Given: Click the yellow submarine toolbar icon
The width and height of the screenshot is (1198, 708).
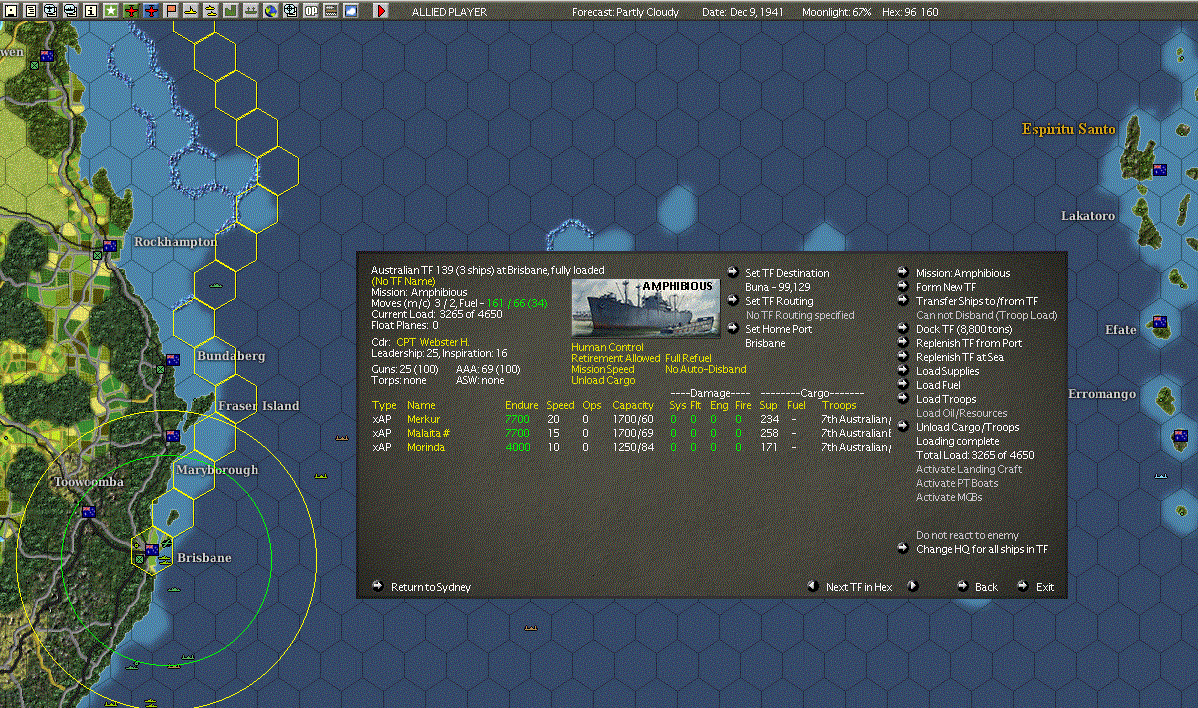Looking at the screenshot, I should tap(191, 11).
